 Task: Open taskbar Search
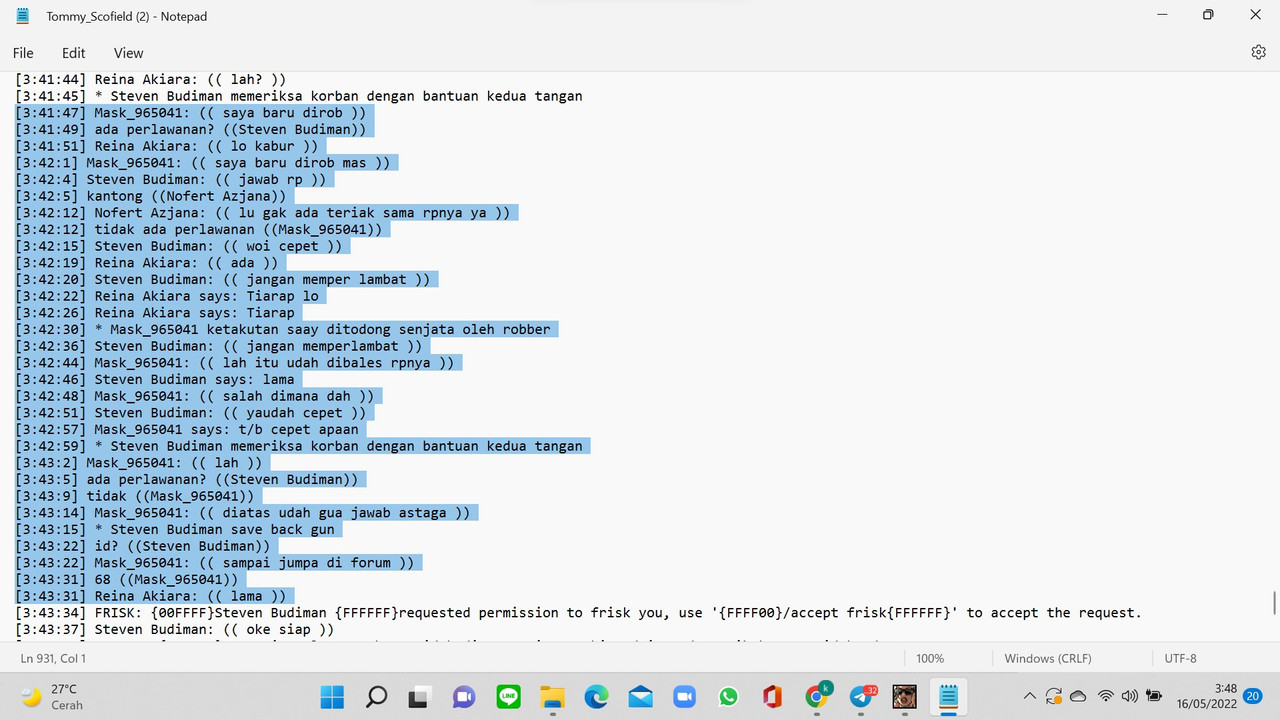point(376,696)
